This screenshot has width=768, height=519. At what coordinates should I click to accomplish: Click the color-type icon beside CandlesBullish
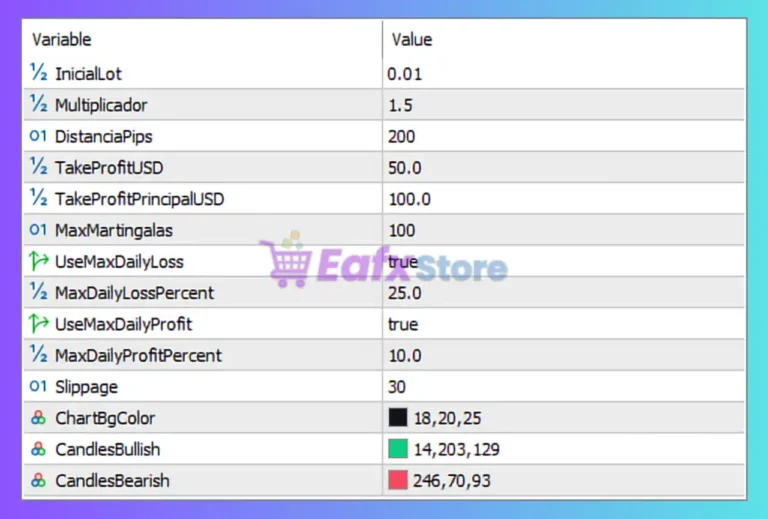click(38, 449)
